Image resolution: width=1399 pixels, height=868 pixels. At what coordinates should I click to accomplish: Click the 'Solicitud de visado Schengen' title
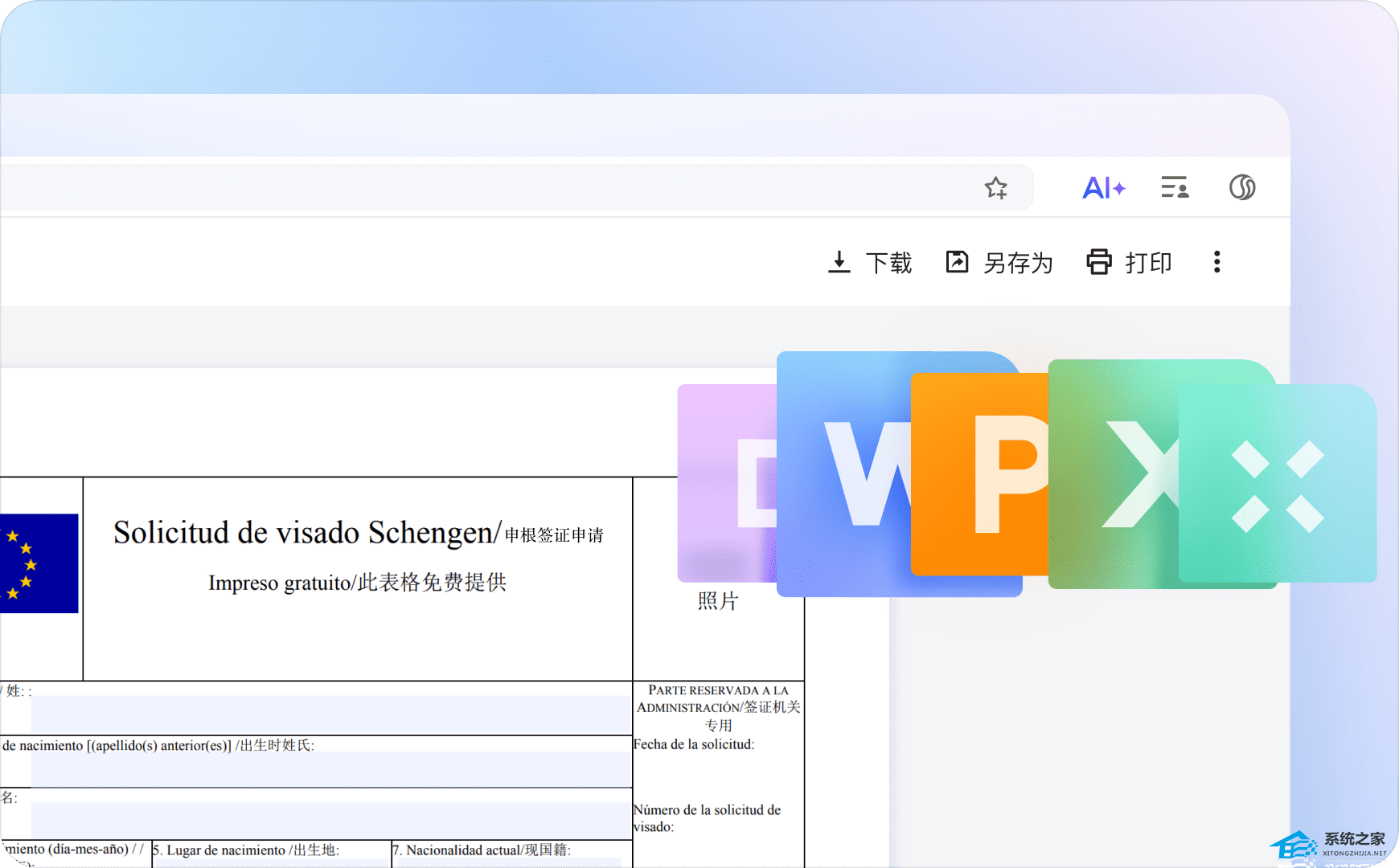(306, 533)
